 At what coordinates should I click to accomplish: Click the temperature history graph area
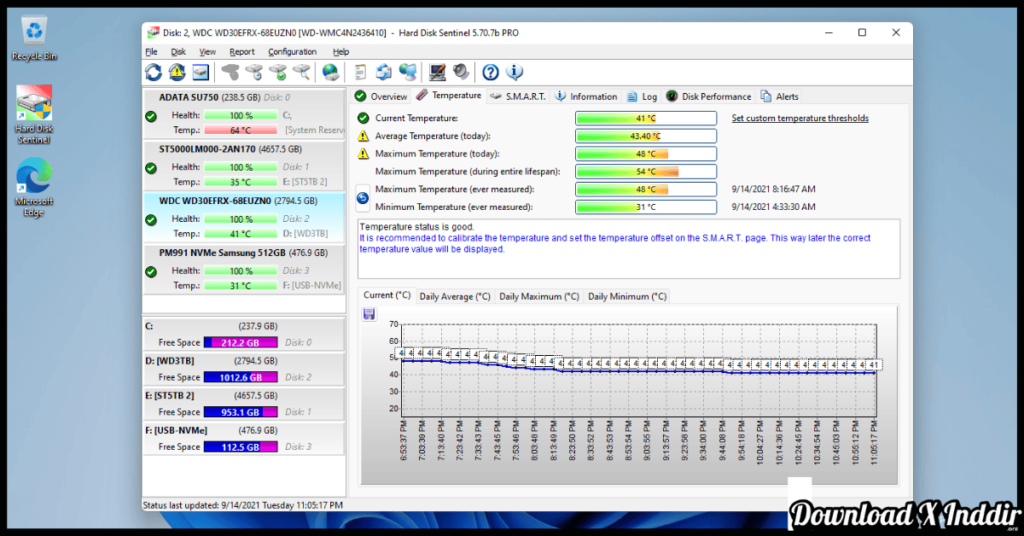[x=629, y=395]
